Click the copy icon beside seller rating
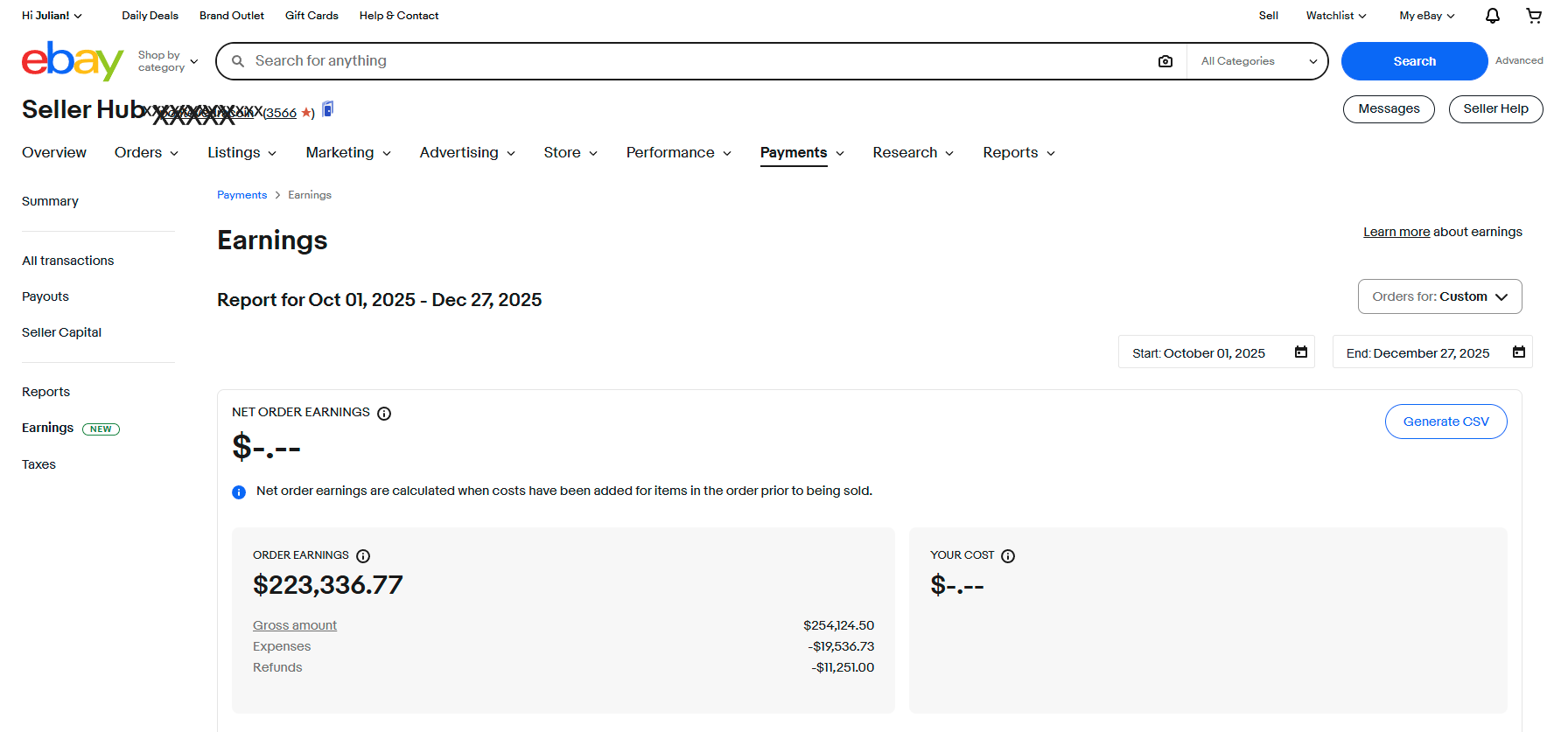1568x732 pixels. (x=328, y=109)
